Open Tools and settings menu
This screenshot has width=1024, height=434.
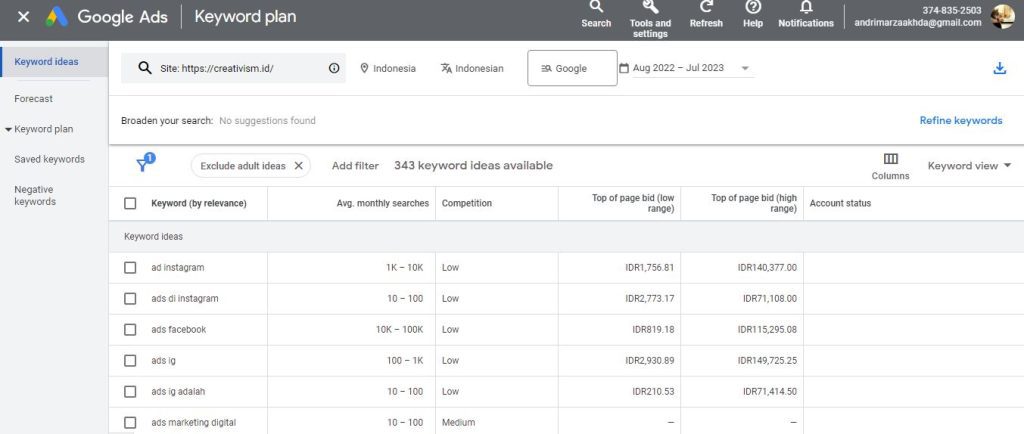click(x=650, y=18)
